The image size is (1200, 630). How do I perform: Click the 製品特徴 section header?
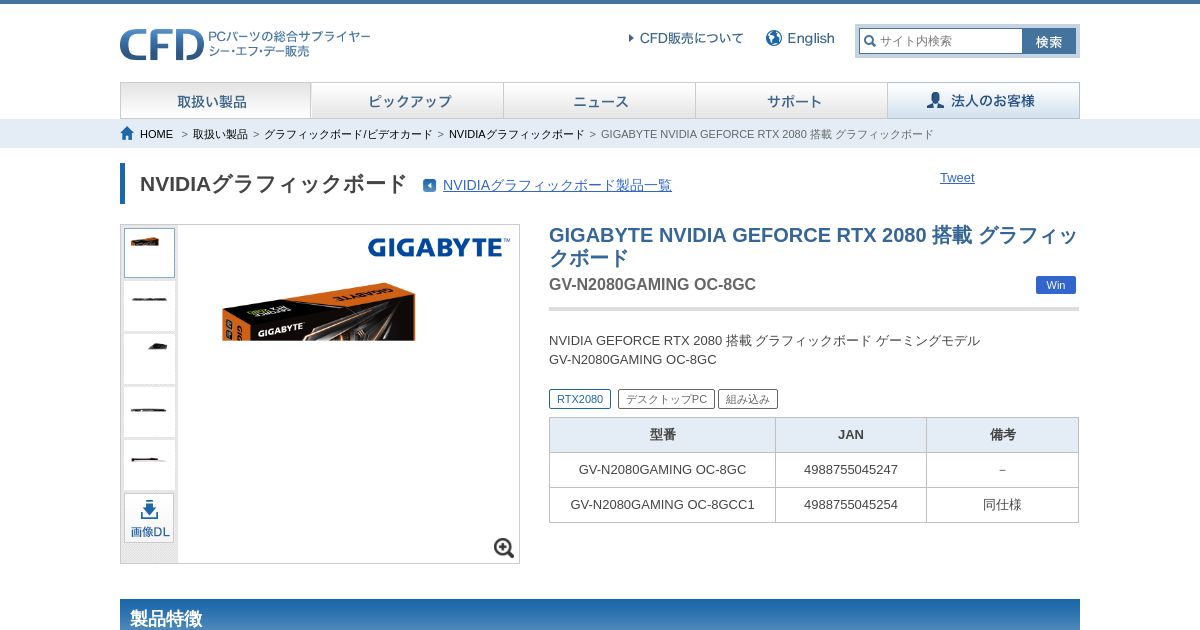click(x=600, y=616)
